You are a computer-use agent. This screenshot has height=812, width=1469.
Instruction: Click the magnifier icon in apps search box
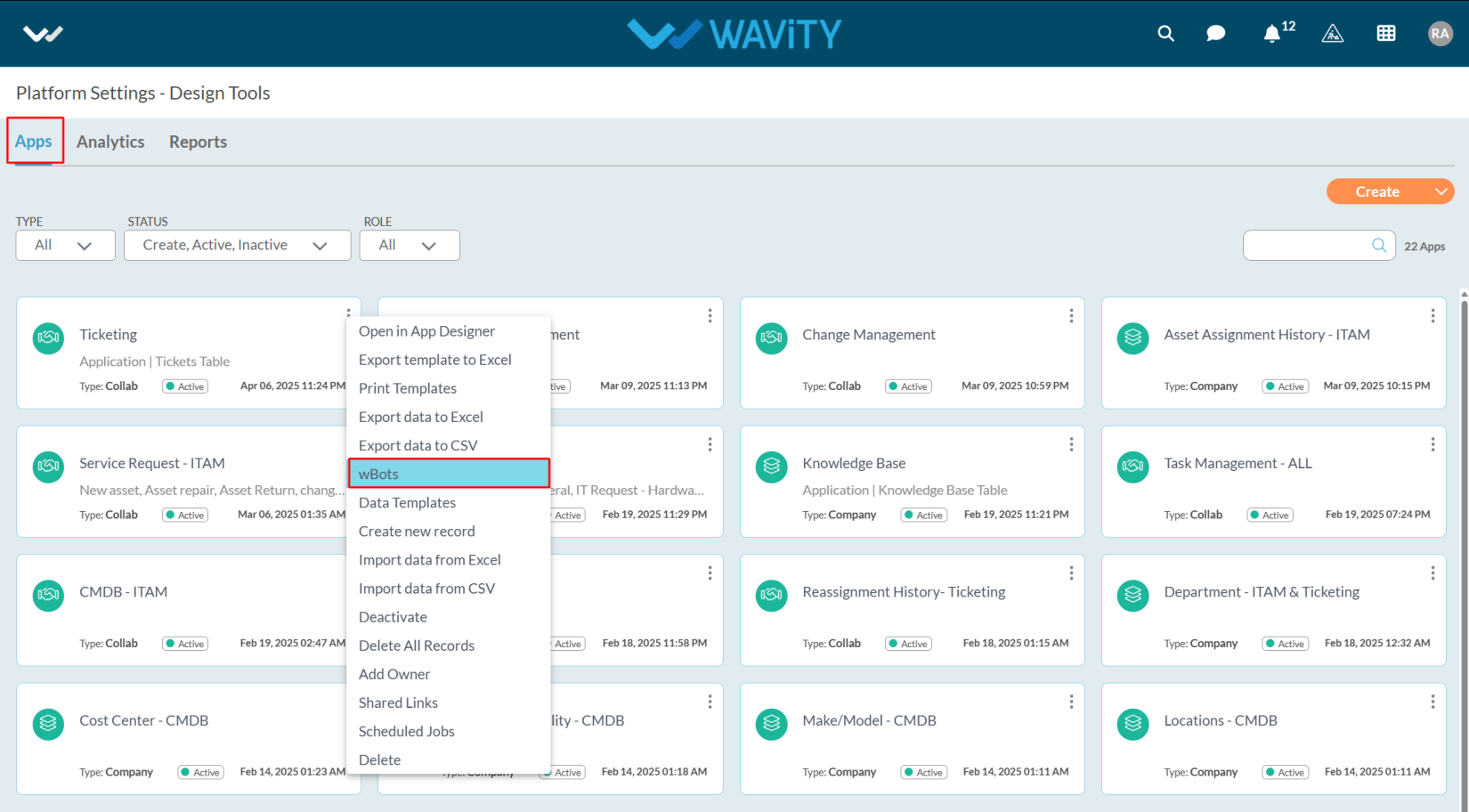coord(1379,246)
